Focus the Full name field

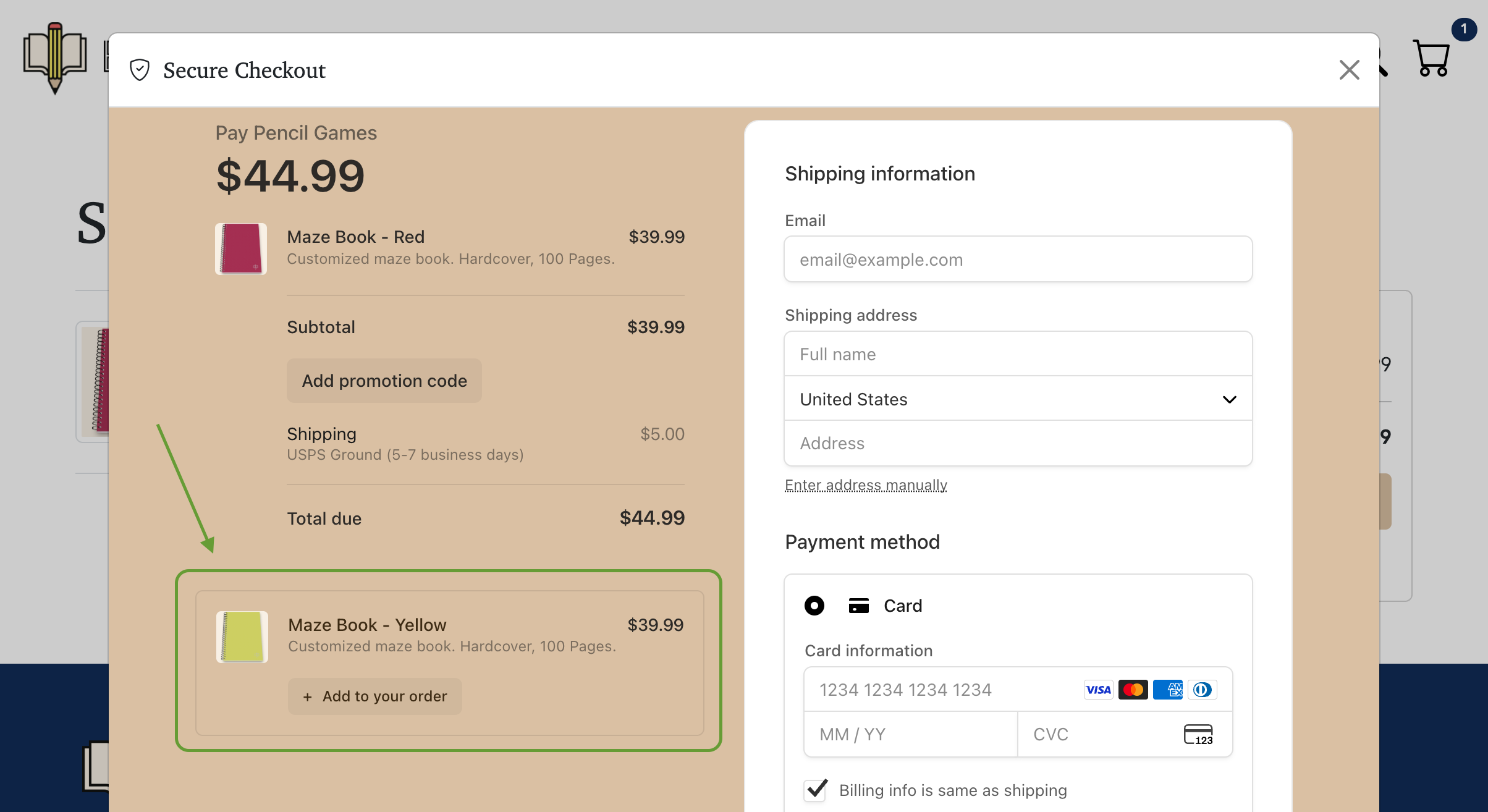[1018, 354]
